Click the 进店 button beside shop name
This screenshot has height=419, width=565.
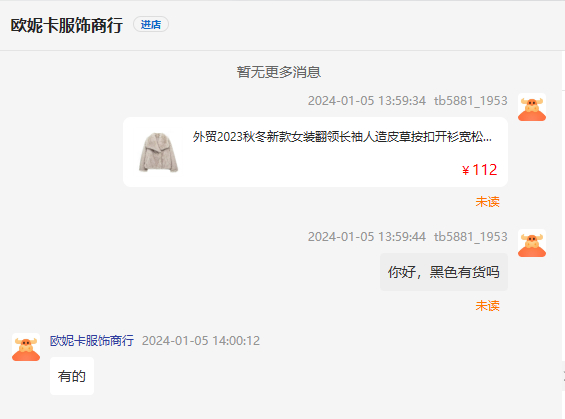point(151,24)
